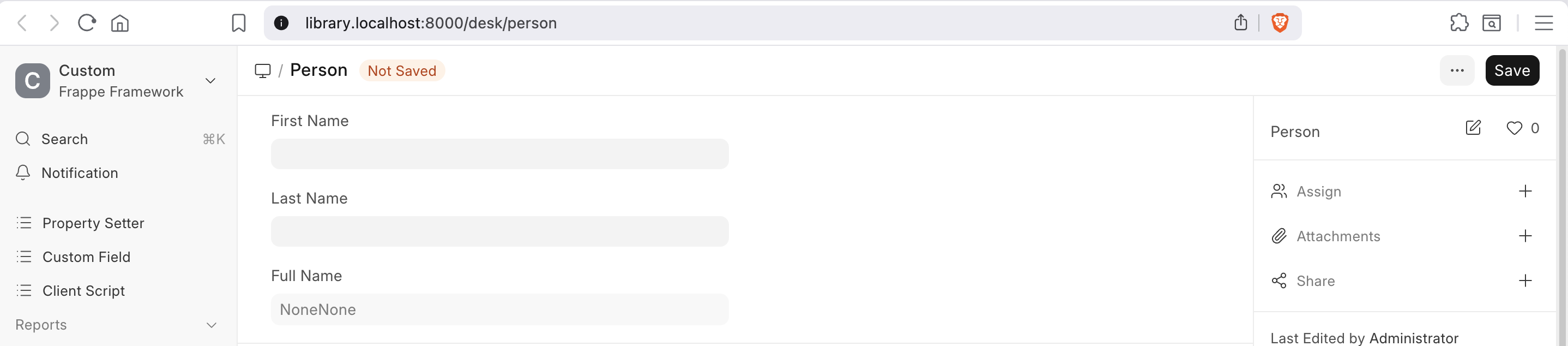Click the sidebar Search field

click(64, 140)
